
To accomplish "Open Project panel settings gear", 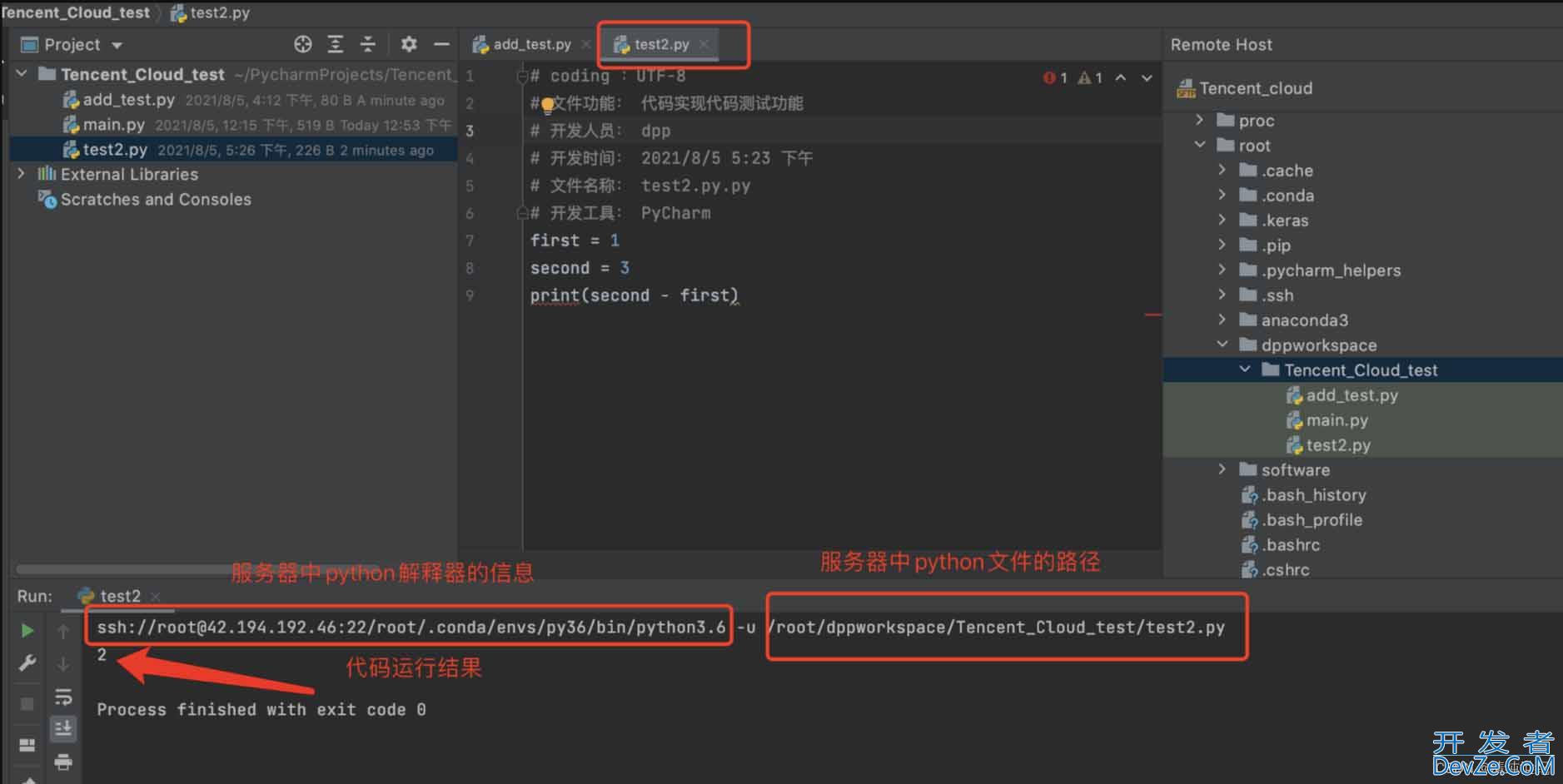I will 408,44.
